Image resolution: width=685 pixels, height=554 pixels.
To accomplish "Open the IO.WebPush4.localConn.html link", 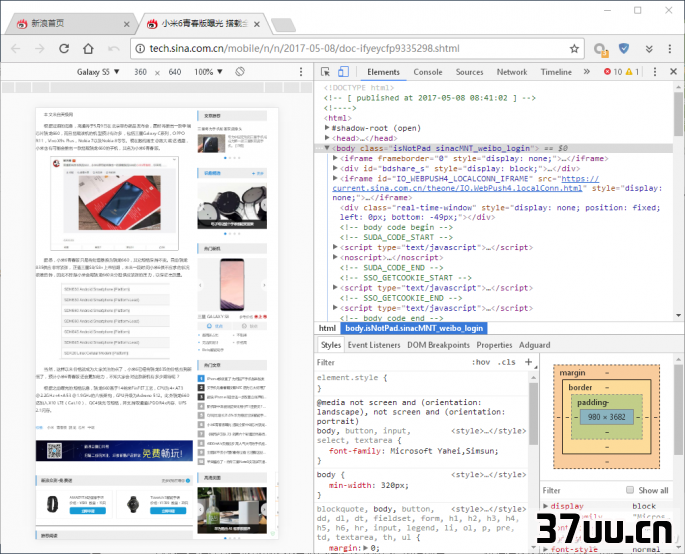I will click(457, 188).
